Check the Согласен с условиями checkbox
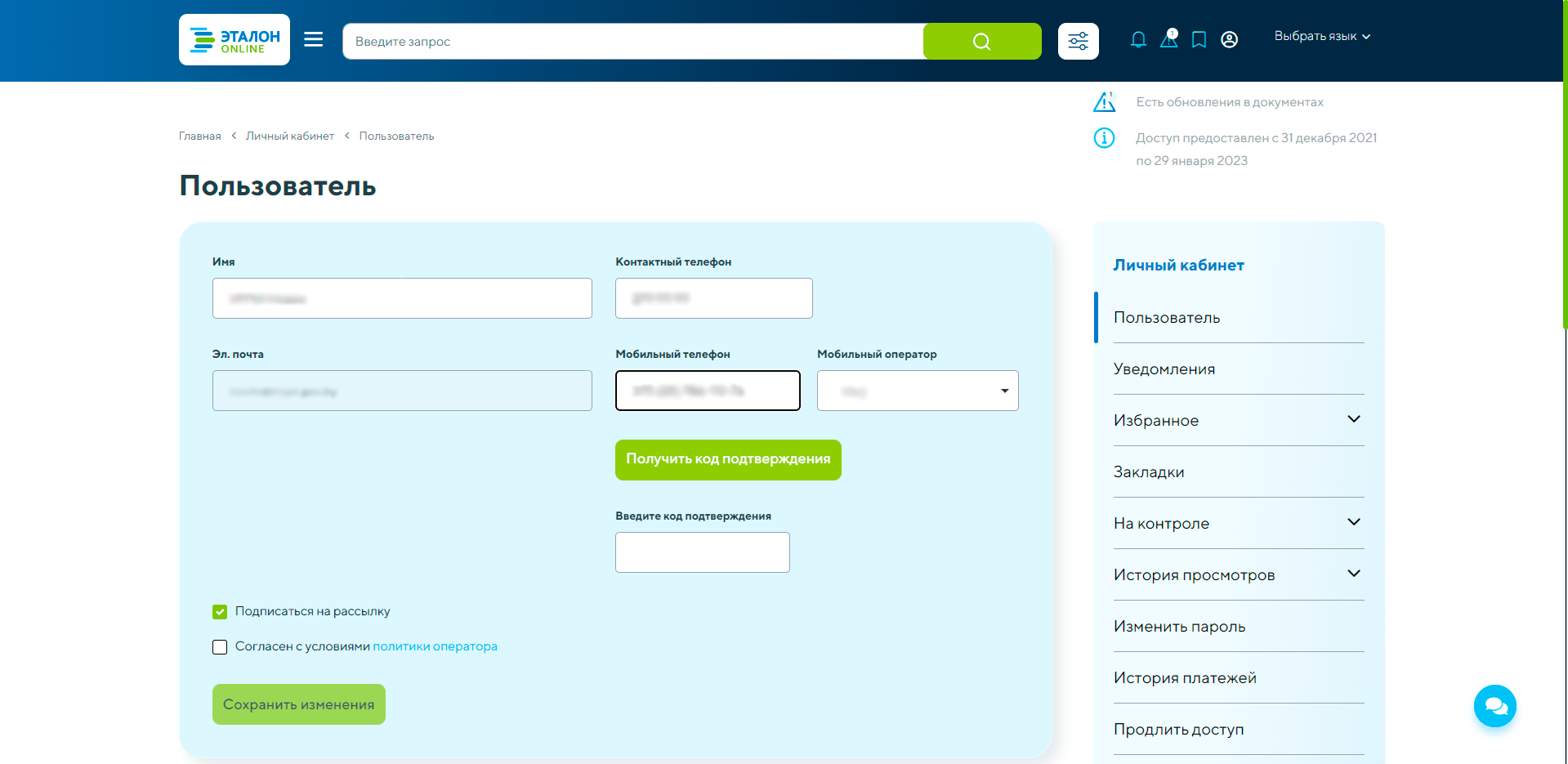Viewport: 1568px width, 764px height. click(x=220, y=647)
